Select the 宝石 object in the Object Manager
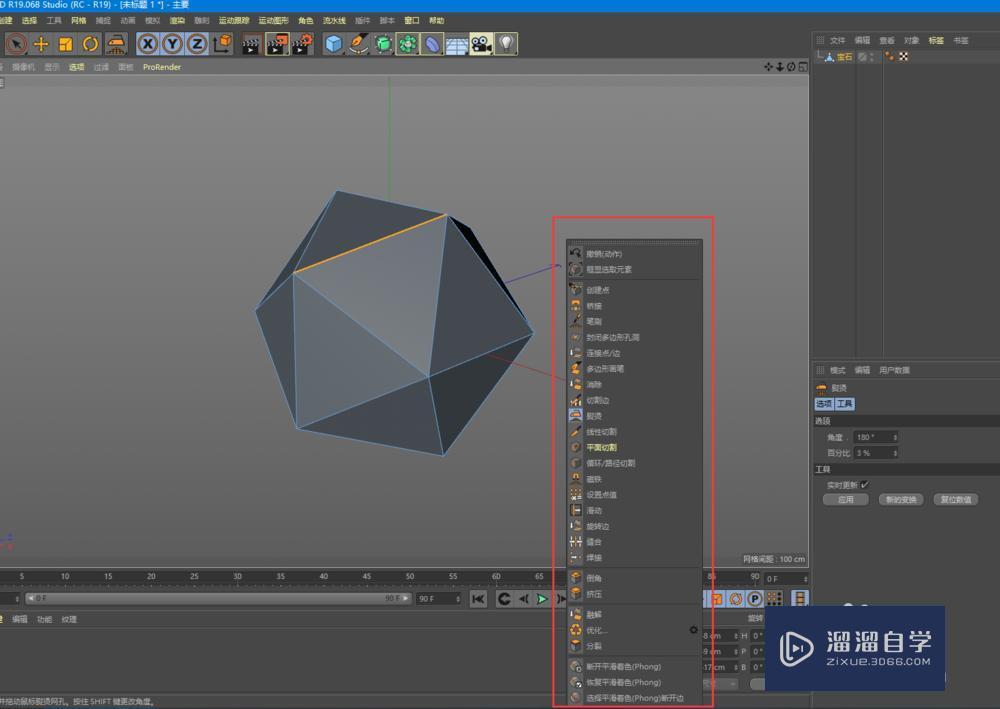The width and height of the screenshot is (1000, 709). point(845,56)
